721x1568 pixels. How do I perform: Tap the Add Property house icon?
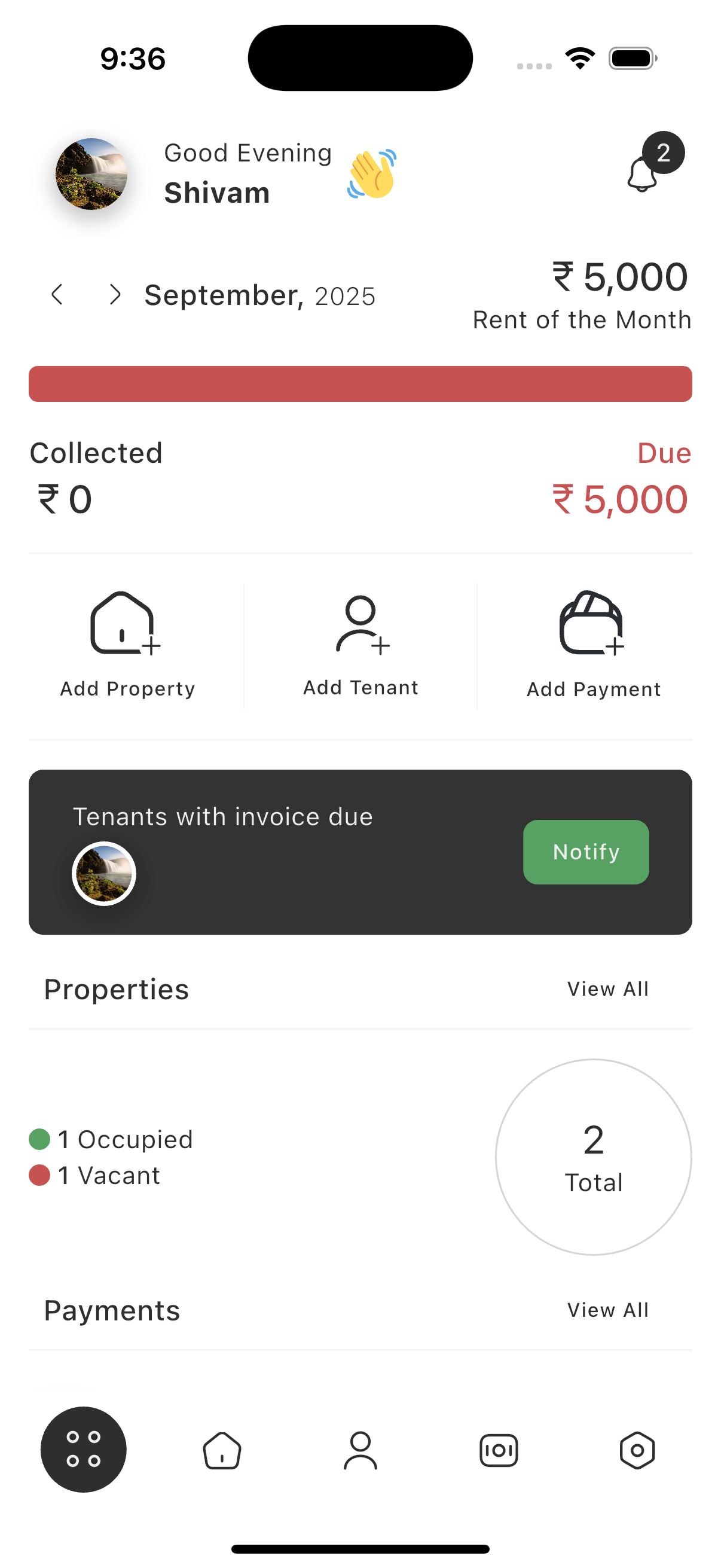click(x=124, y=624)
